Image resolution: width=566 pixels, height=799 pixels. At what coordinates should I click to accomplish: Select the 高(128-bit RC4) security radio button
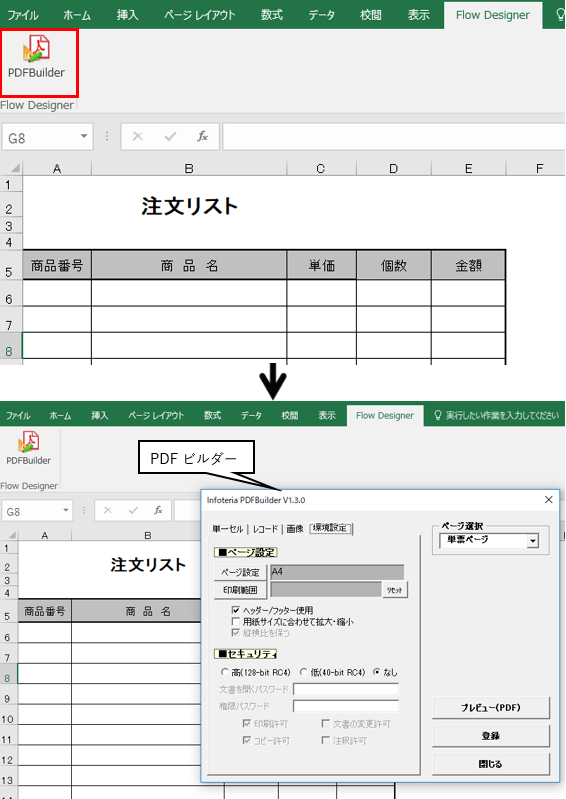(x=225, y=672)
